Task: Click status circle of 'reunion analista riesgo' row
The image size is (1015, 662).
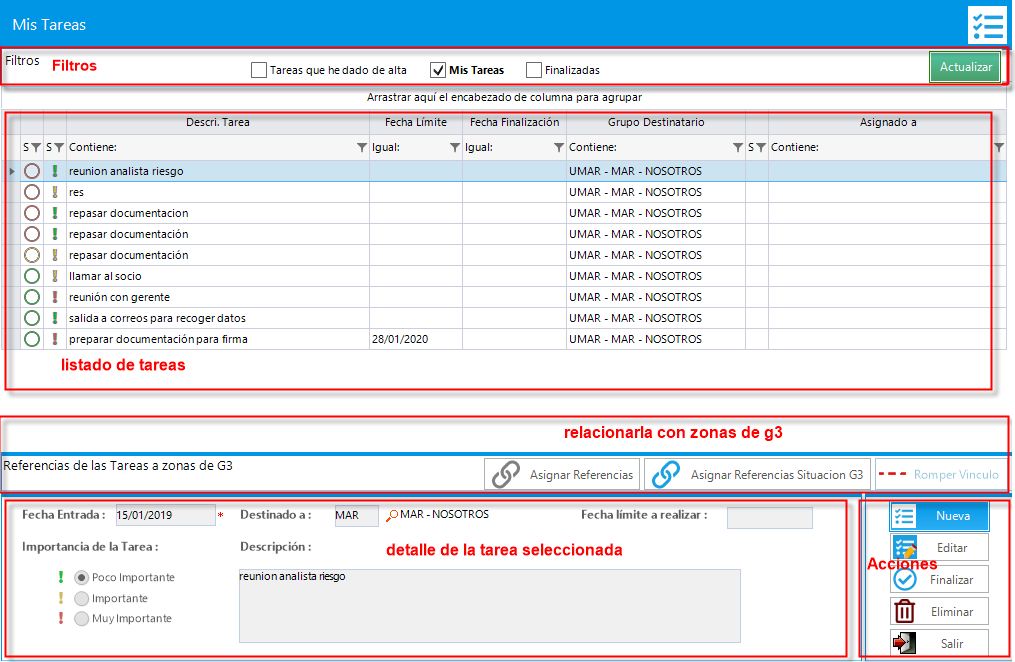Action: pos(32,171)
